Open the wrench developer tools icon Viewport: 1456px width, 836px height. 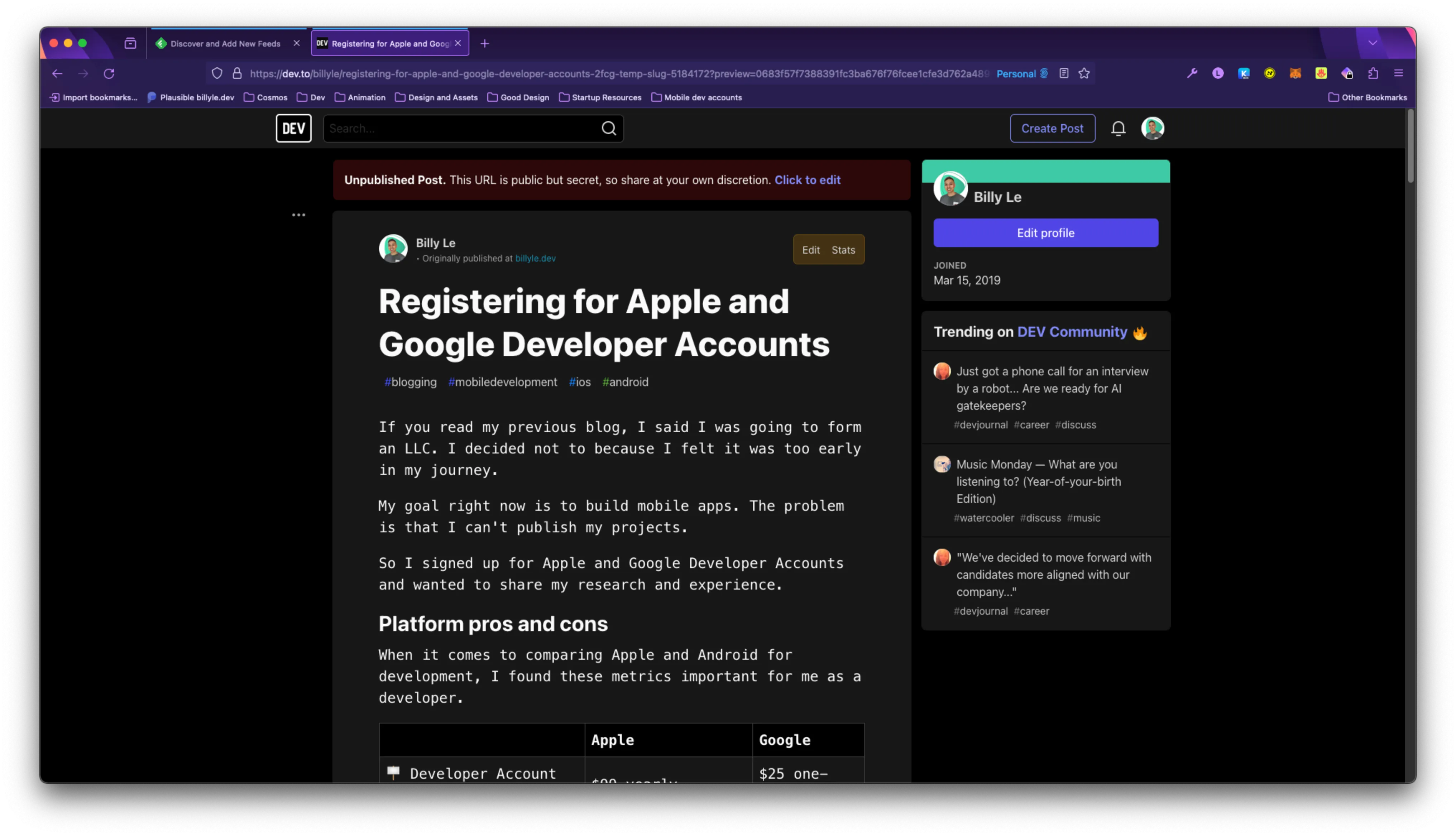[x=1192, y=73]
